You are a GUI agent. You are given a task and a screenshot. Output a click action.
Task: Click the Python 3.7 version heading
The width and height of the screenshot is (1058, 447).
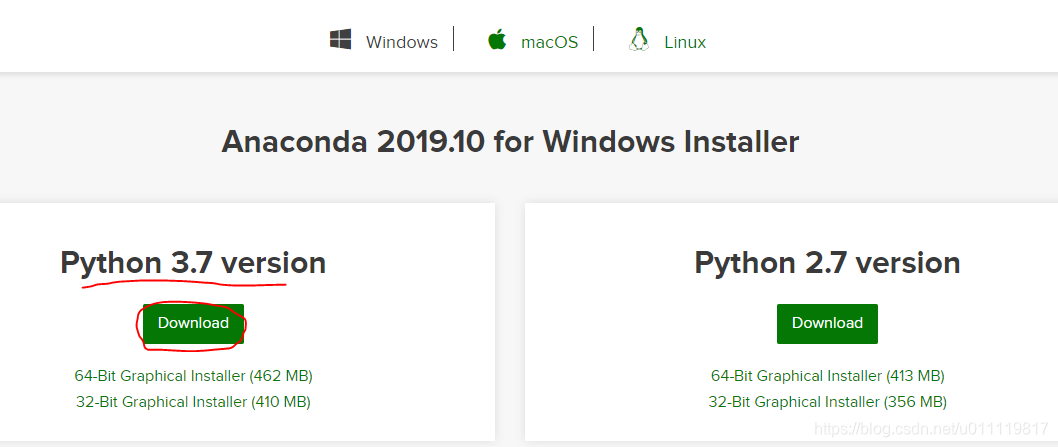point(193,263)
